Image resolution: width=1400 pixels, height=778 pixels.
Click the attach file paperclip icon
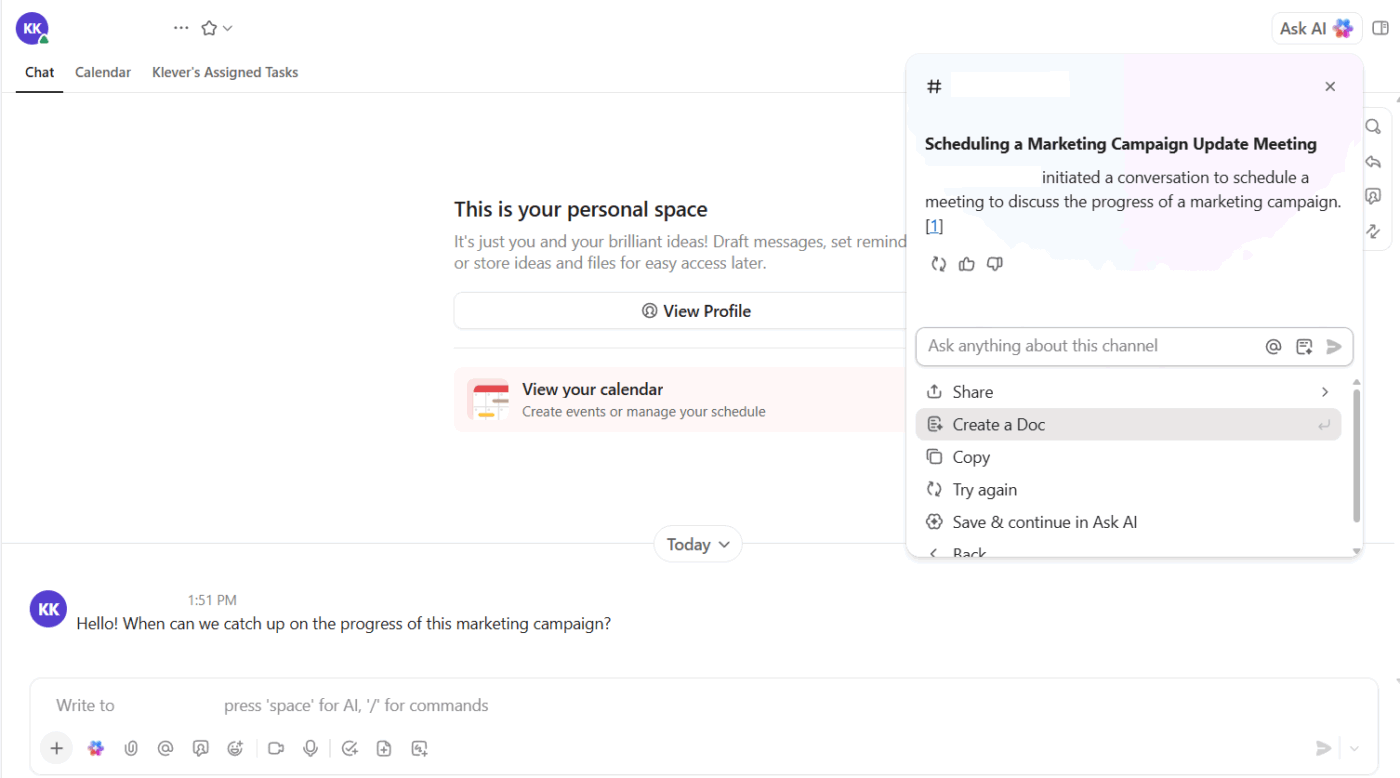pyautogui.click(x=131, y=748)
